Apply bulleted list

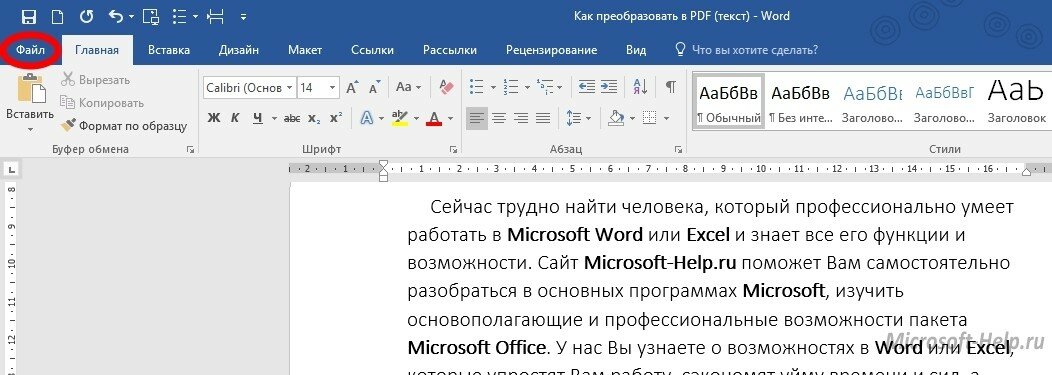click(476, 87)
